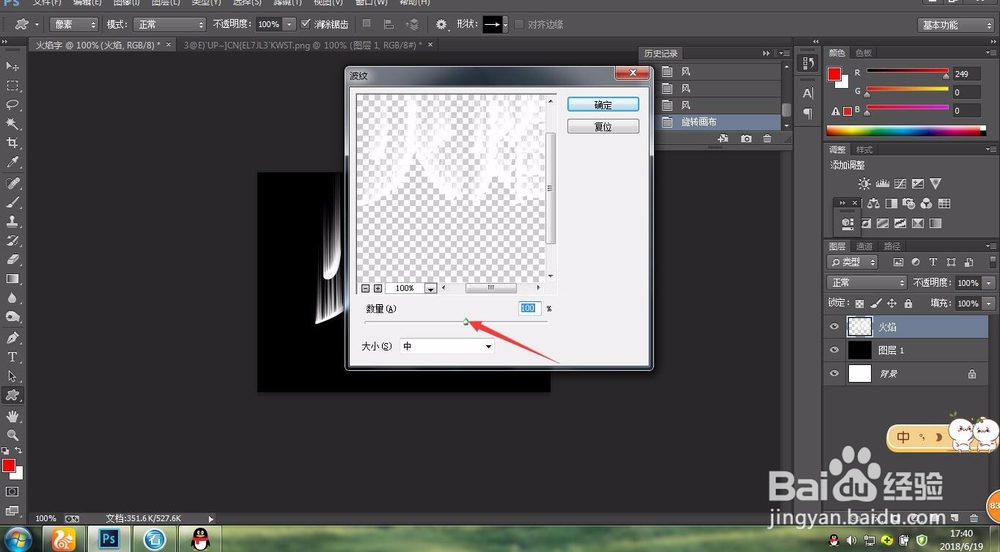
Task: Select the Move tool in toolbox
Action: (x=12, y=66)
